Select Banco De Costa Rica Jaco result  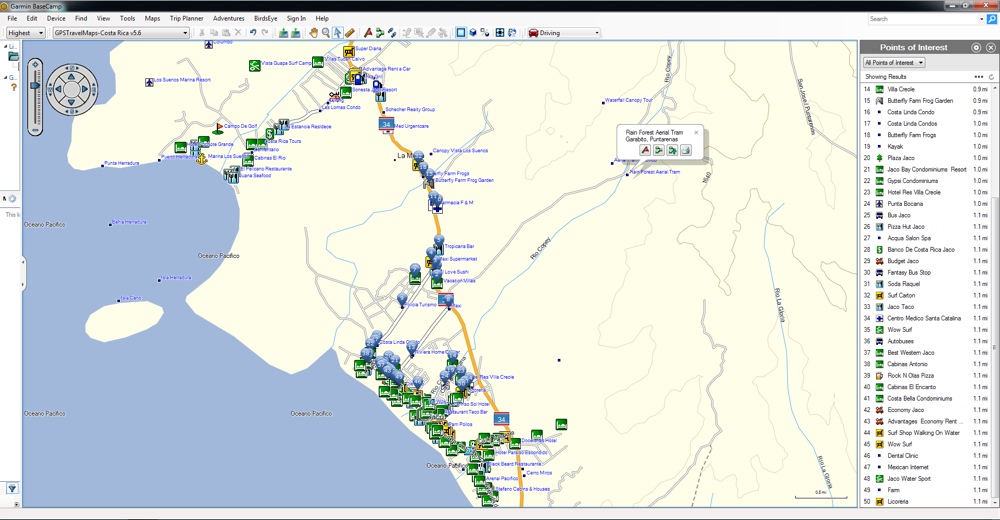[x=926, y=249]
